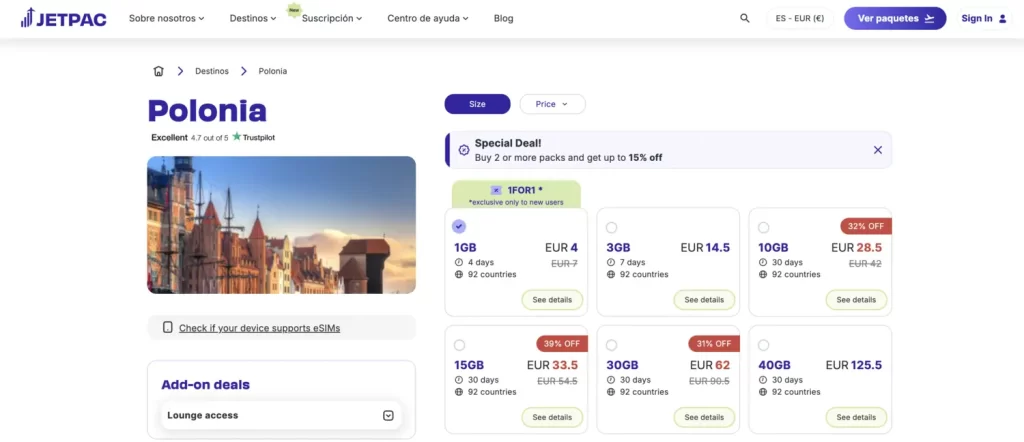Expand the Sobre nosotros menu
This screenshot has width=1024, height=442.
point(167,18)
